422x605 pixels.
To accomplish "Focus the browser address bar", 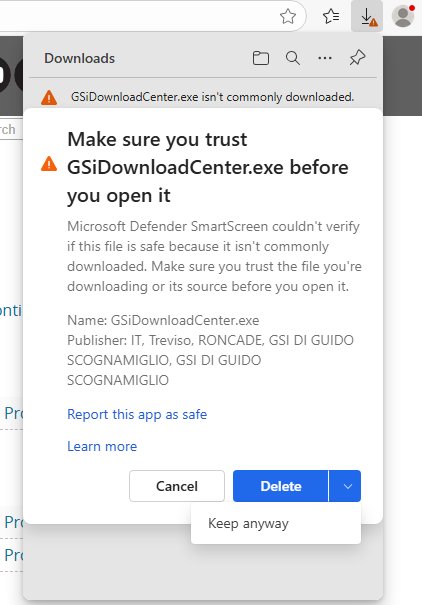I will (147, 16).
